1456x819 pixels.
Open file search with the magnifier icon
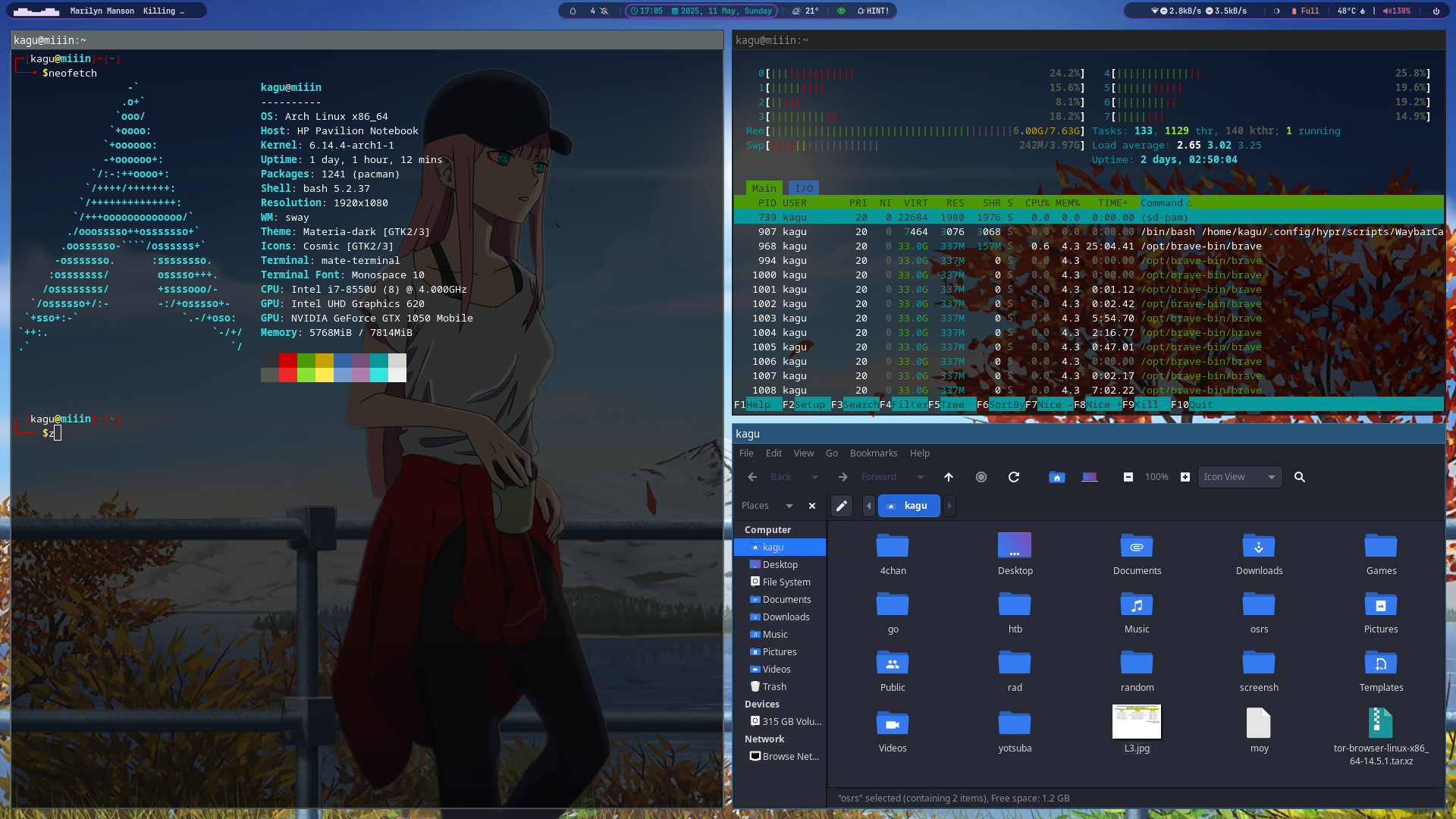pos(1300,477)
